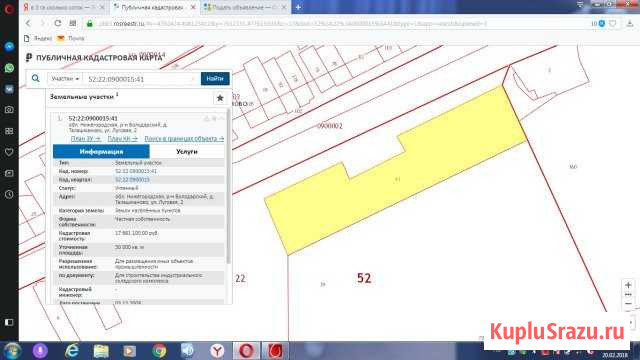The width and height of the screenshot is (640, 360).
Task: Select the Информация tab
Action: point(101,151)
